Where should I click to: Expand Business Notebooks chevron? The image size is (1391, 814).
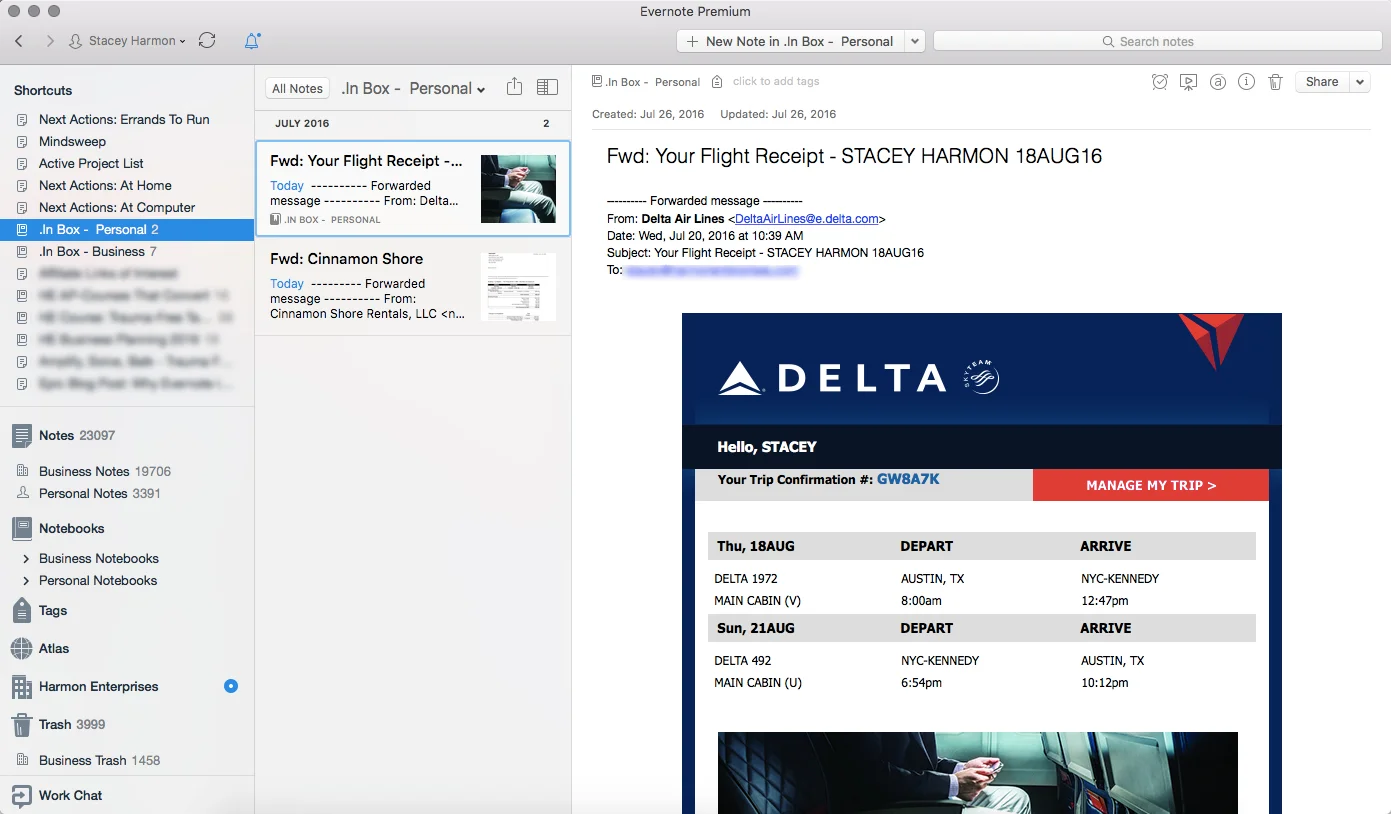[x=25, y=558]
